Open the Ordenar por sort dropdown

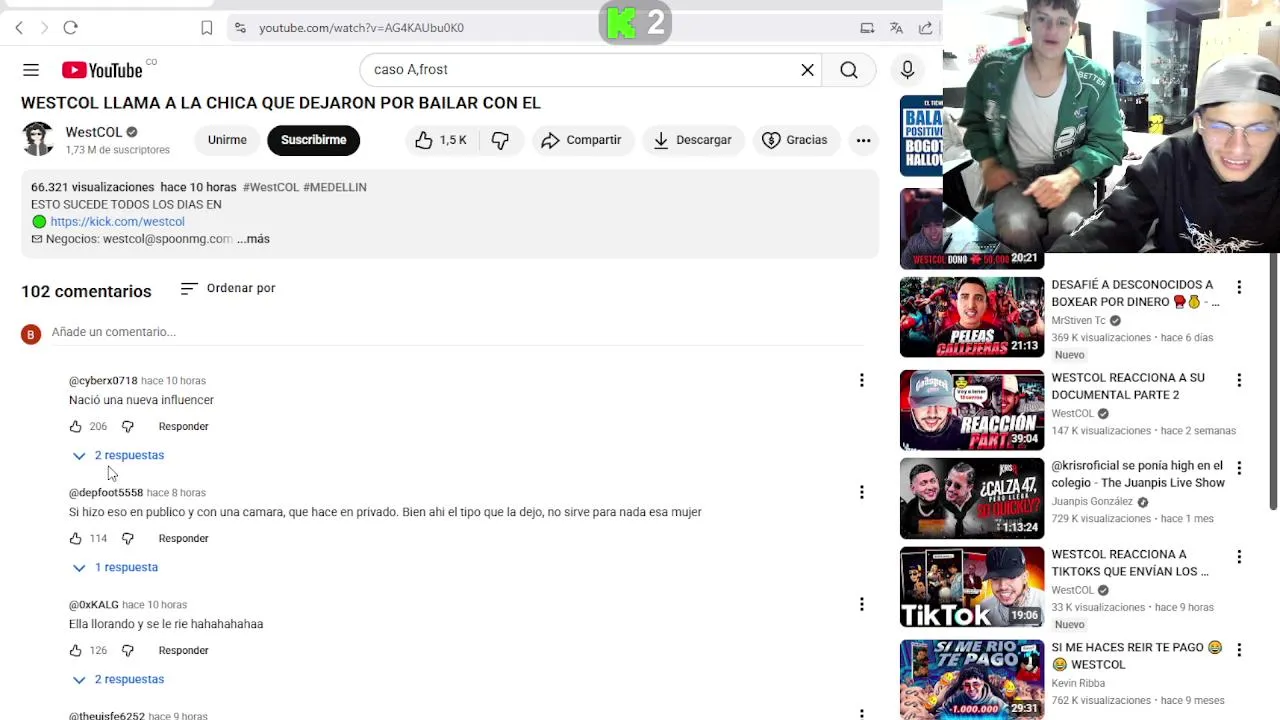point(228,288)
